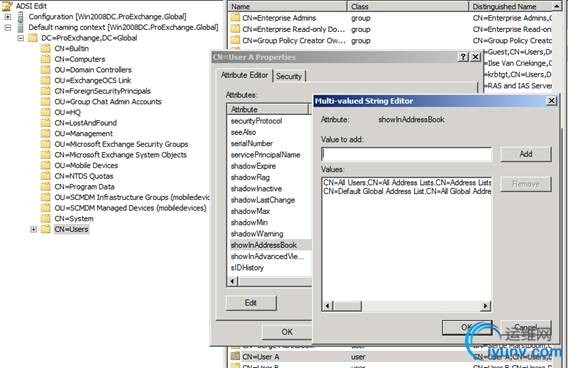Screen dimensions: 568x368
Task: Click the attributes list scroll-left arrow
Action: pyautogui.click(x=233, y=281)
